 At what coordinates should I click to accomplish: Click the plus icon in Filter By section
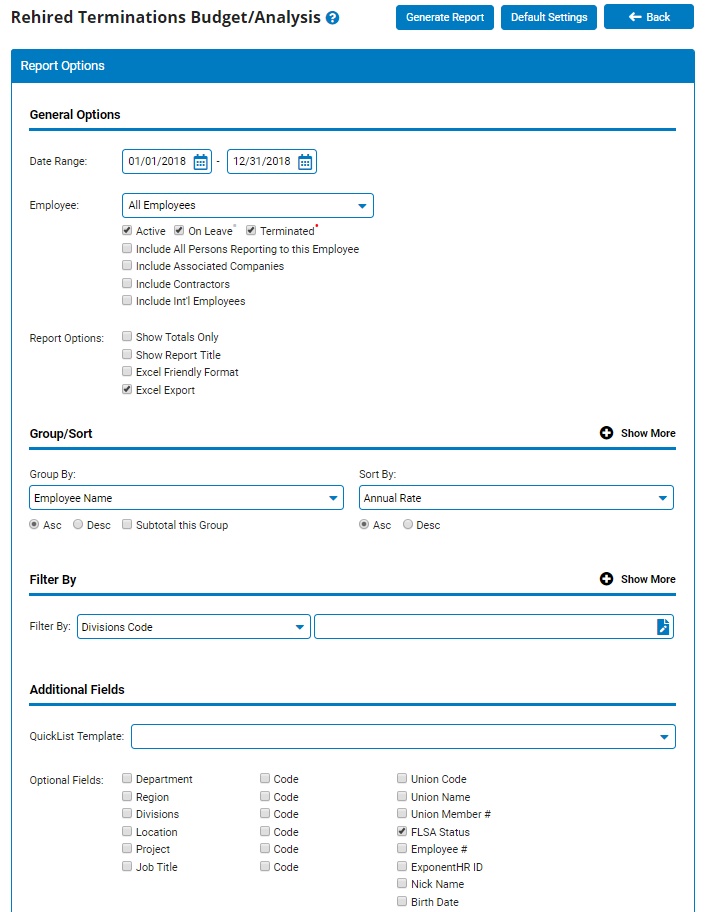(x=607, y=579)
